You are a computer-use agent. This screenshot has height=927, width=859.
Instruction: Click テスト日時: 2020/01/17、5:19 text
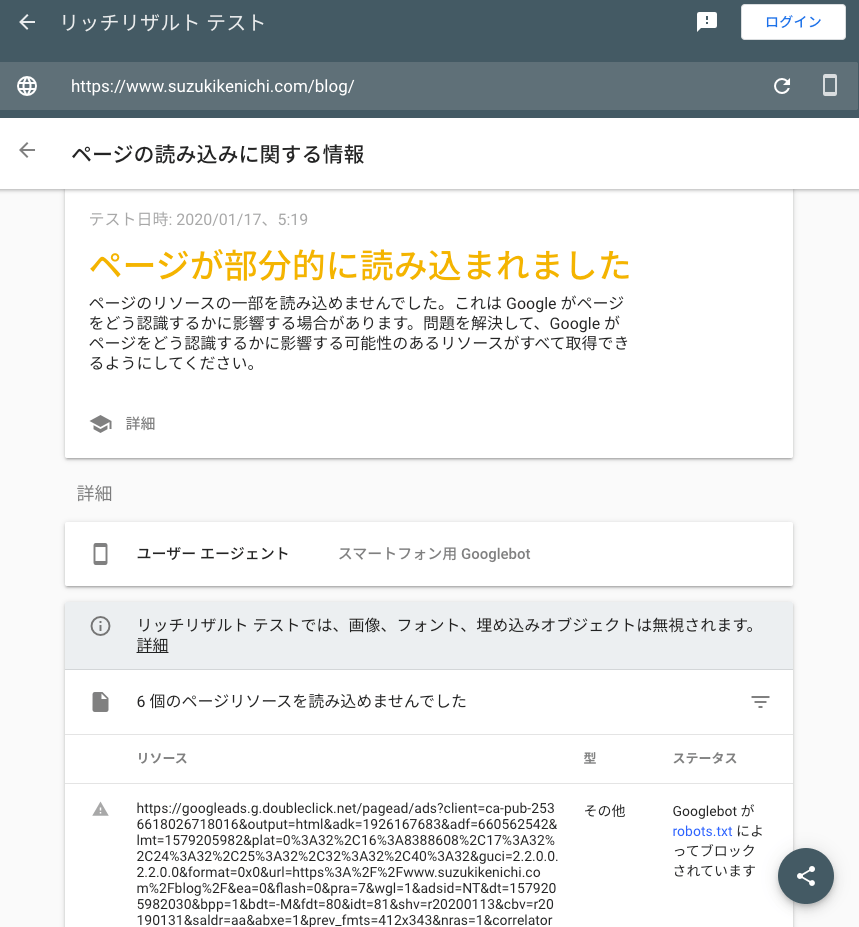tap(199, 219)
